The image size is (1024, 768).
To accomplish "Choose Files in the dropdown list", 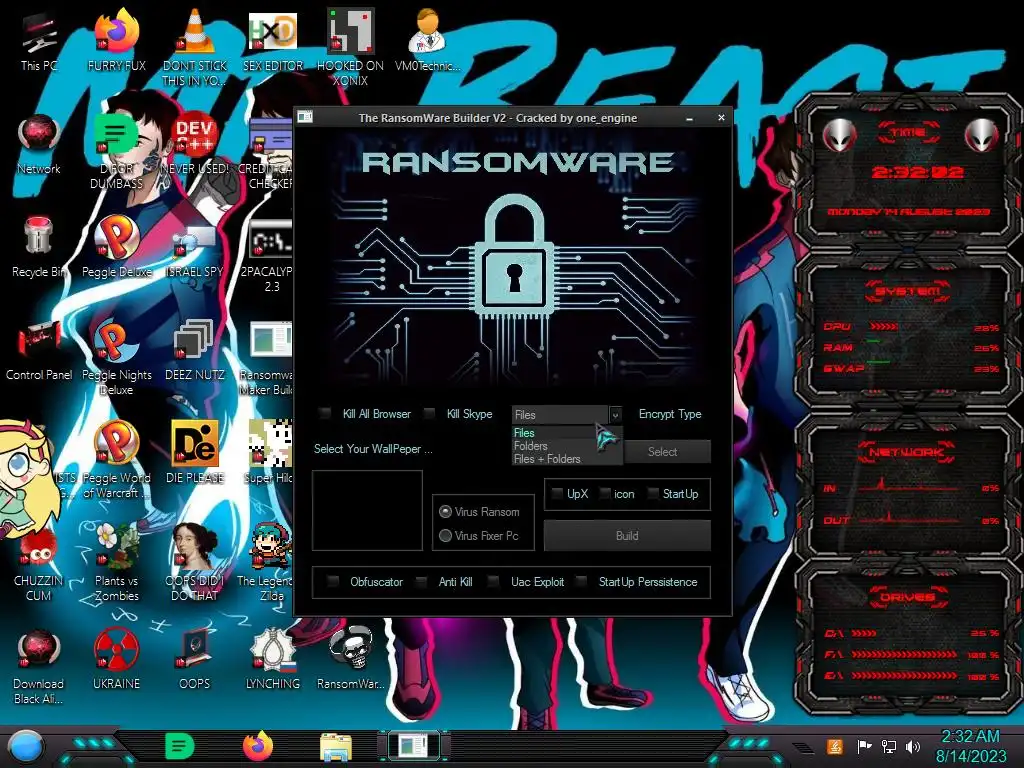I will 566,432.
